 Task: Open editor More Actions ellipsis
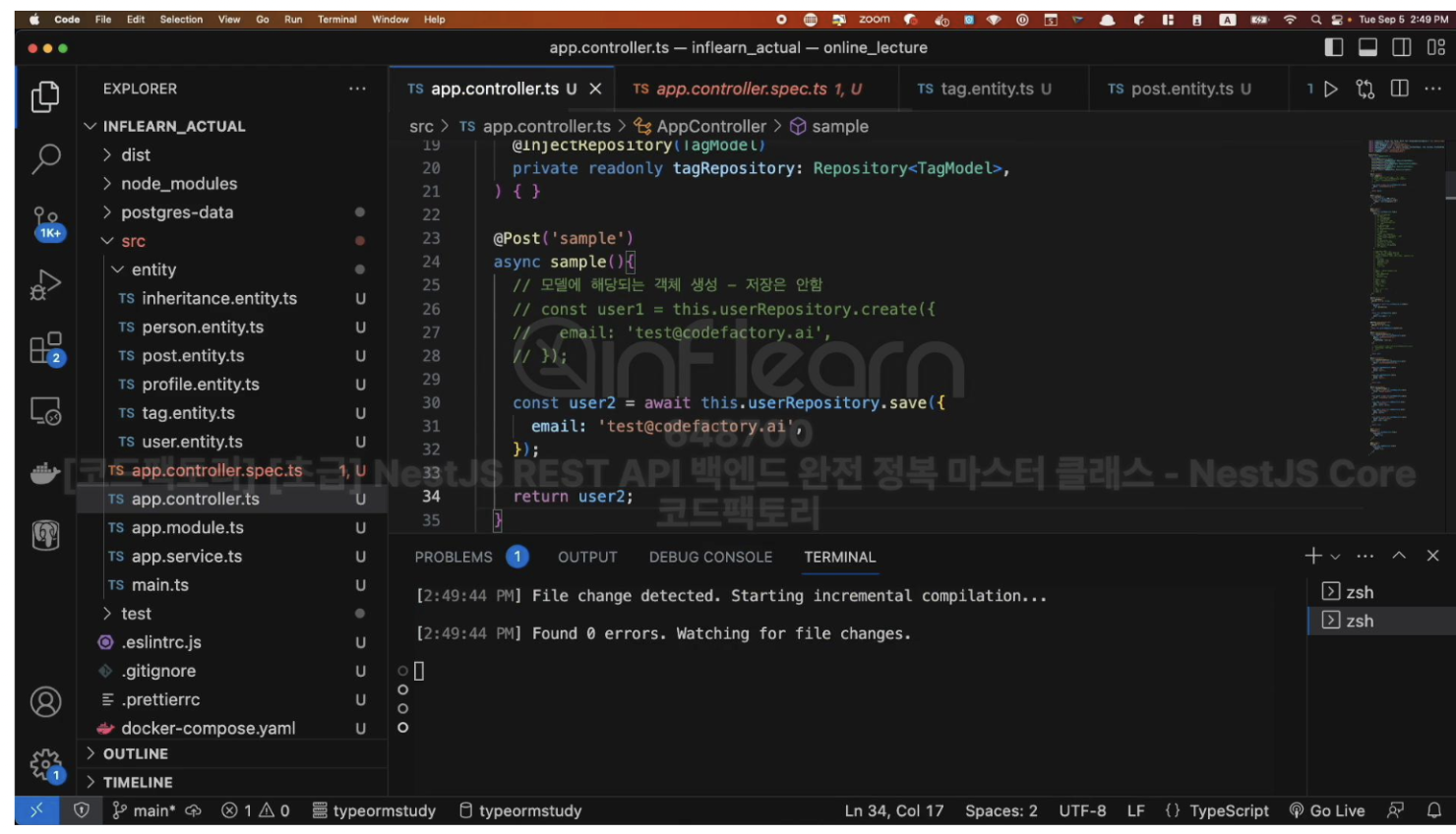pos(1432,89)
